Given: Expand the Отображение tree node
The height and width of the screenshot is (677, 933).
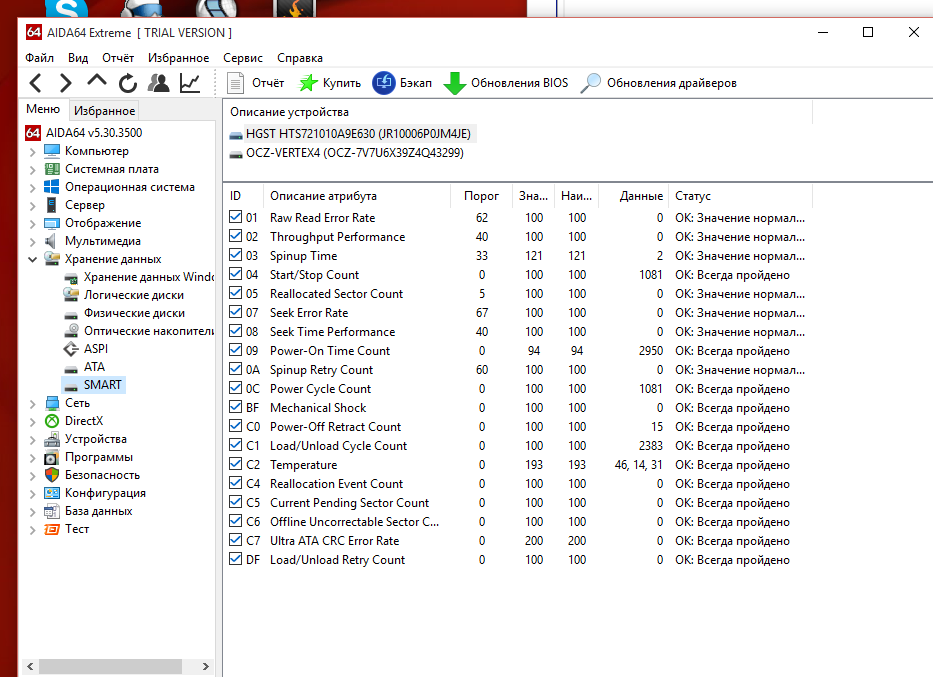Looking at the screenshot, I should pos(32,224).
